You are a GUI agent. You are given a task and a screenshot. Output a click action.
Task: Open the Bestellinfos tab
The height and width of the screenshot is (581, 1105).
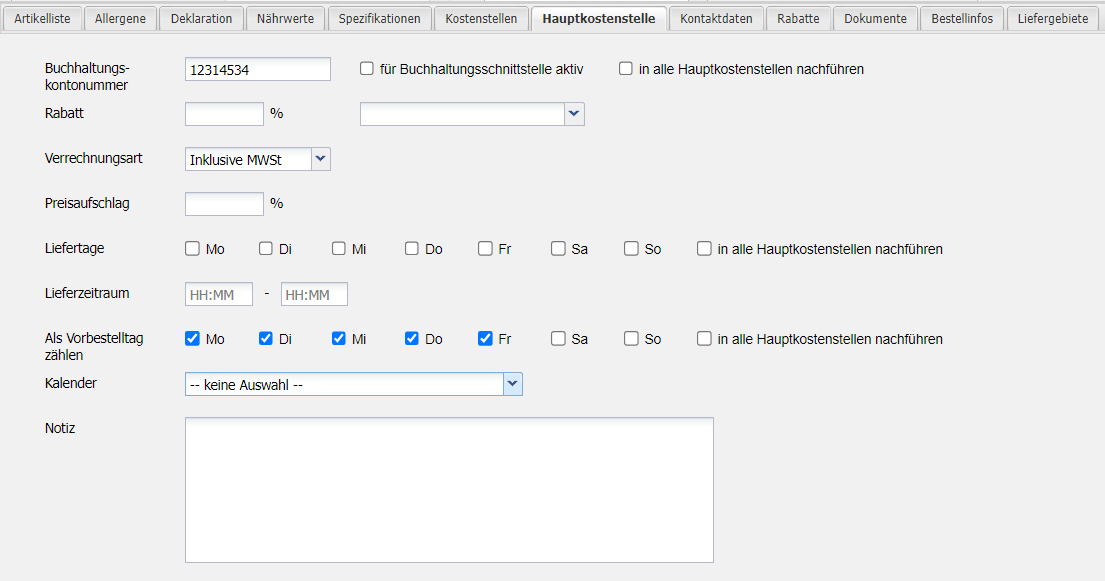pyautogui.click(x=962, y=18)
